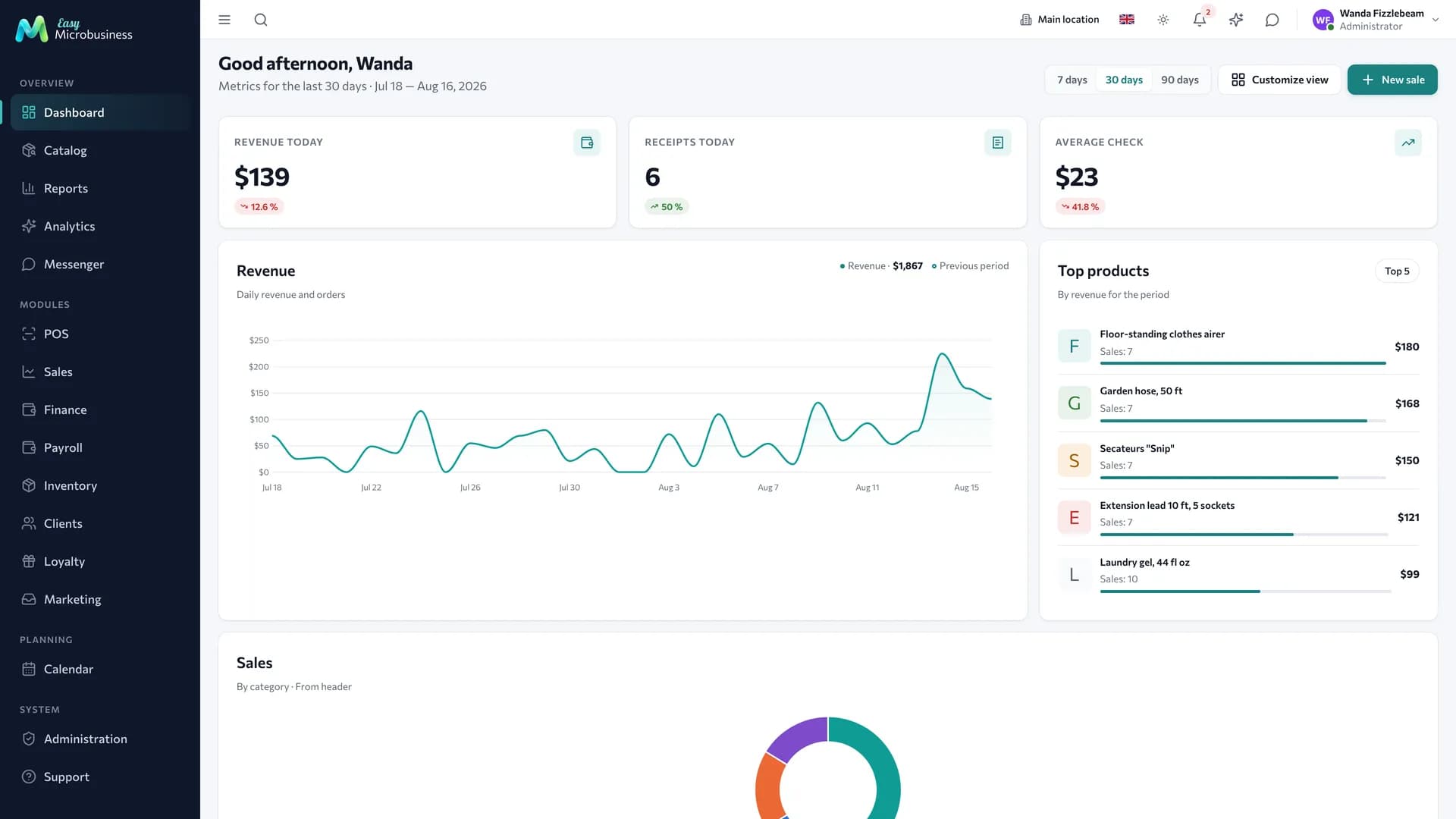Click the Floor-standing clothes airer progress bar
This screenshot has height=819, width=1456.
[x=1243, y=363]
